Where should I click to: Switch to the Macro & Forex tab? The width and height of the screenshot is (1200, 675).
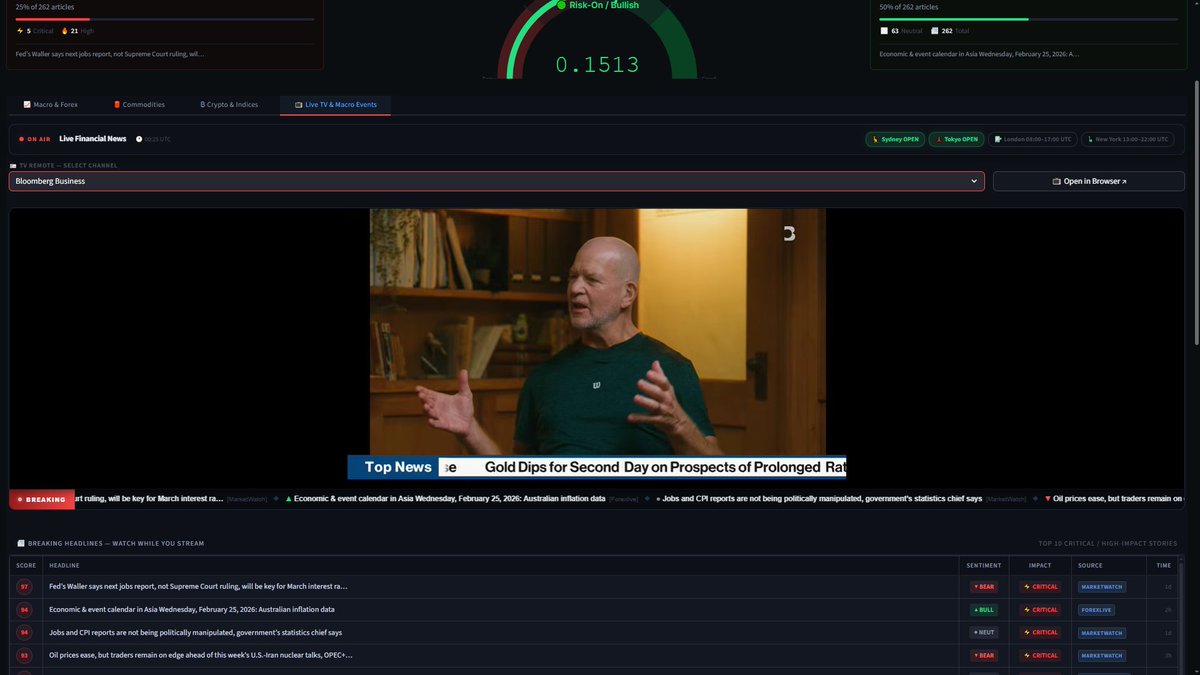click(51, 104)
